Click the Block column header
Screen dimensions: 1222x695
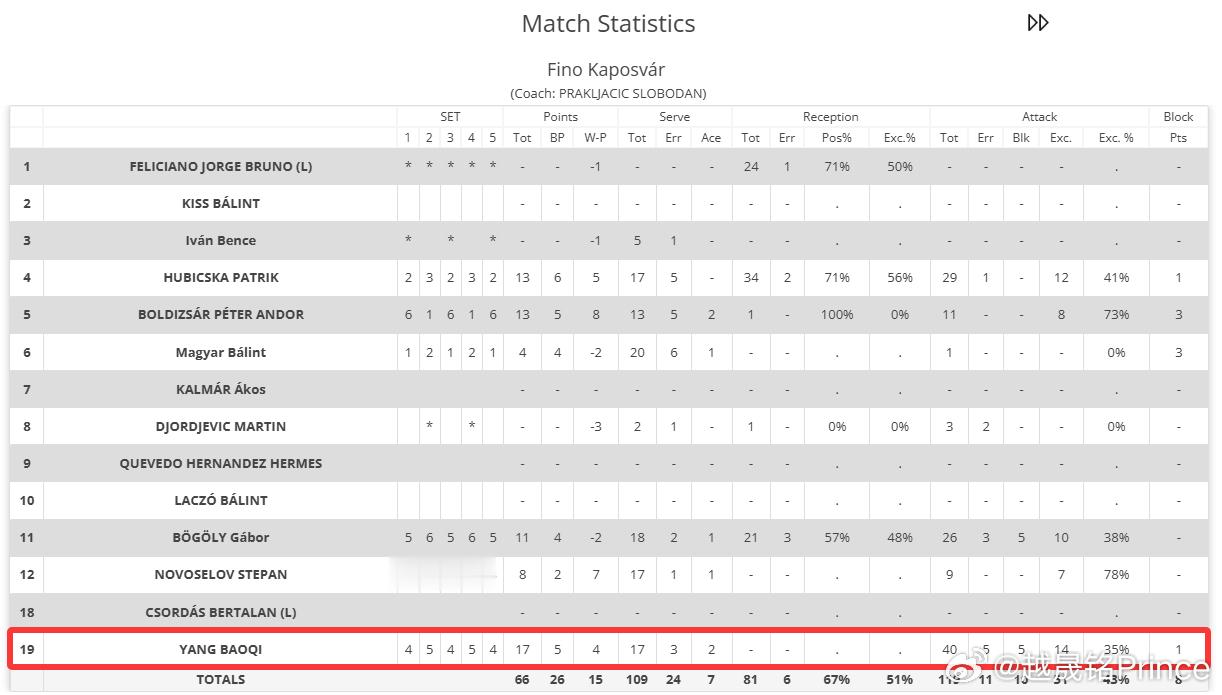[x=1178, y=117]
